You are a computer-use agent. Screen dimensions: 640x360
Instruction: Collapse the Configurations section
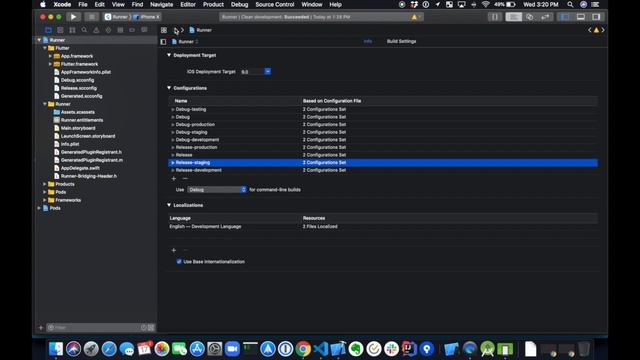[x=169, y=88]
